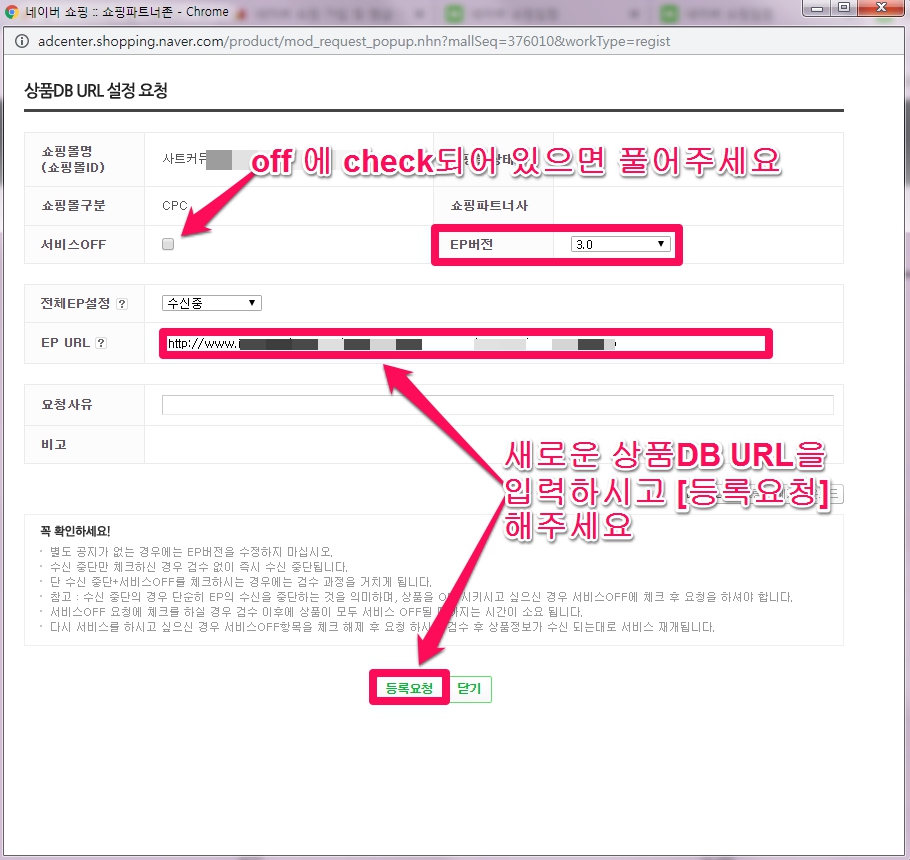The width and height of the screenshot is (910, 860).
Task: Open the 전체EP설정 dropdown showing 수신중
Action: pos(210,303)
